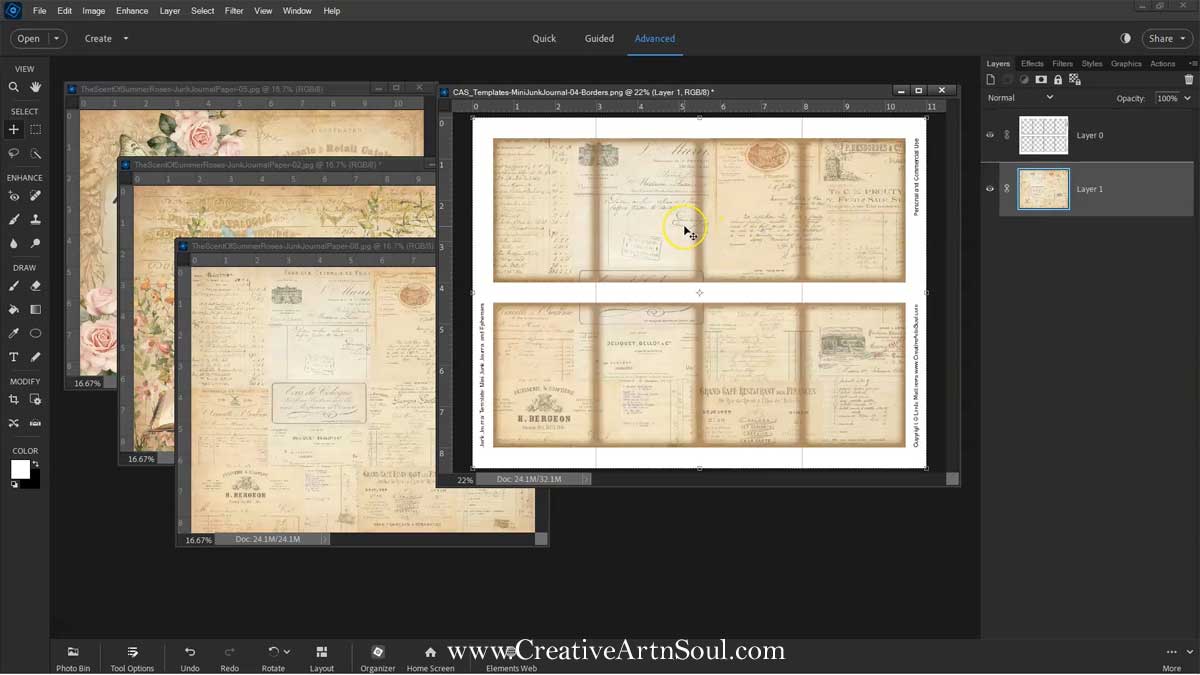The width and height of the screenshot is (1200, 675).
Task: Select the Sponge tool
Action: click(x=36, y=243)
